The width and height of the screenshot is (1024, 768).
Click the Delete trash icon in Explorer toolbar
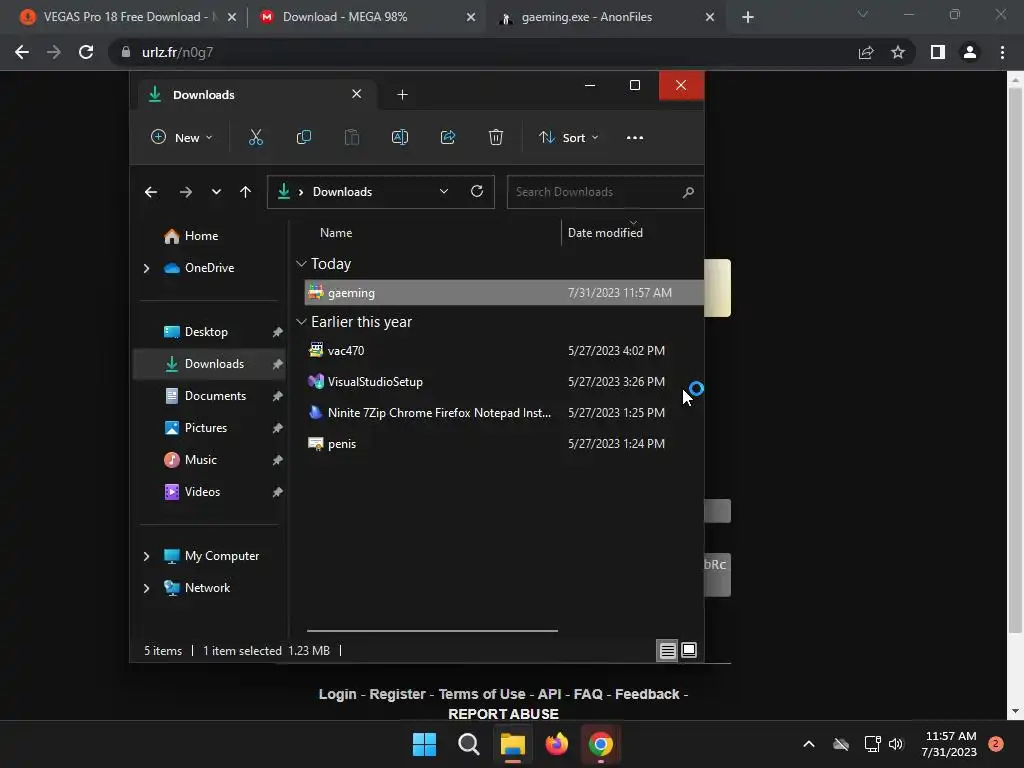(496, 137)
